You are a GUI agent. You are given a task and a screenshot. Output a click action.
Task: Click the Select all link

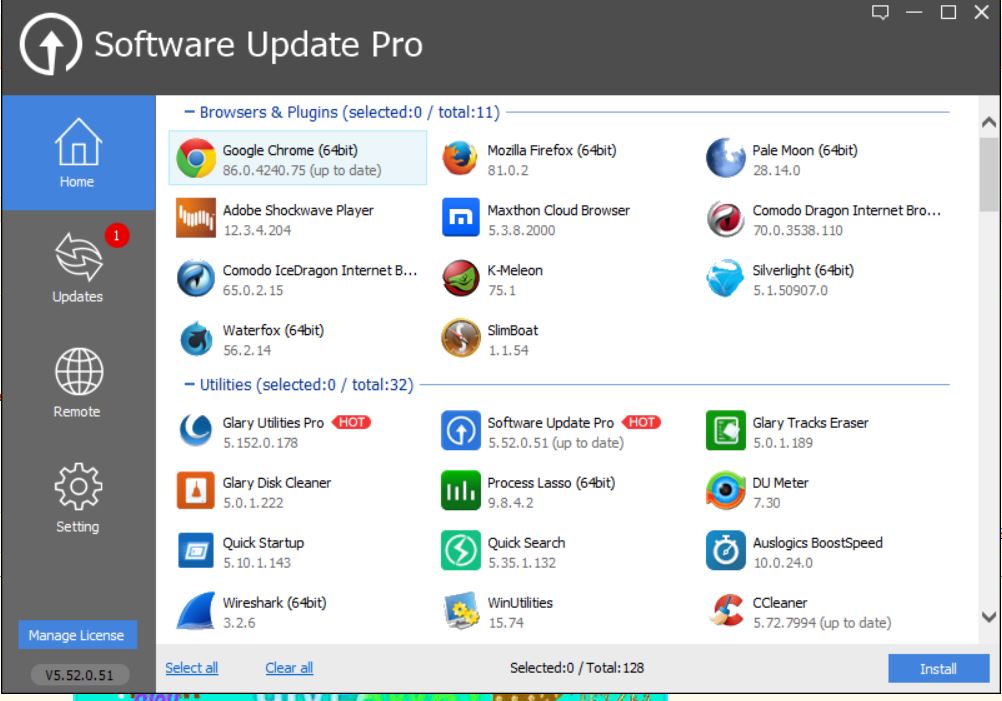tap(191, 668)
